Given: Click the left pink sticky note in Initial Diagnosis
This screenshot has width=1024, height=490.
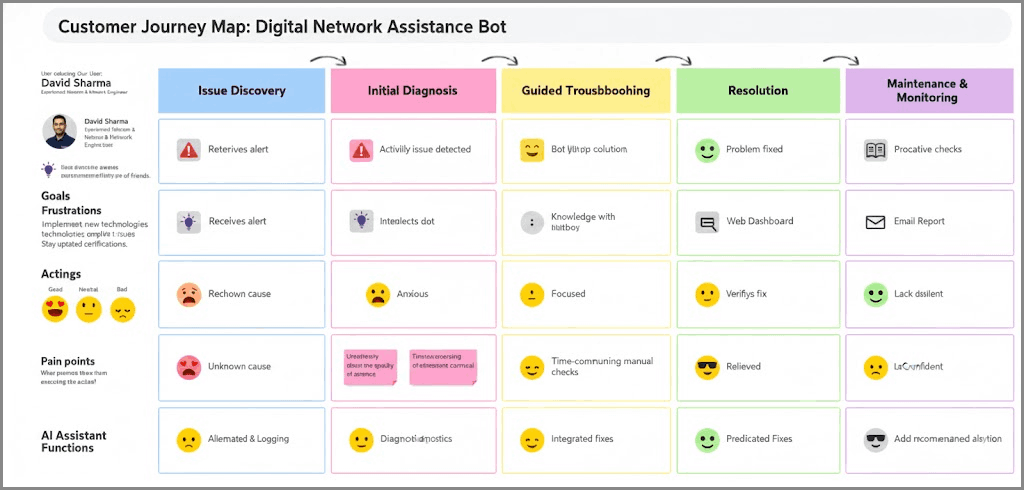Looking at the screenshot, I should point(371,366).
